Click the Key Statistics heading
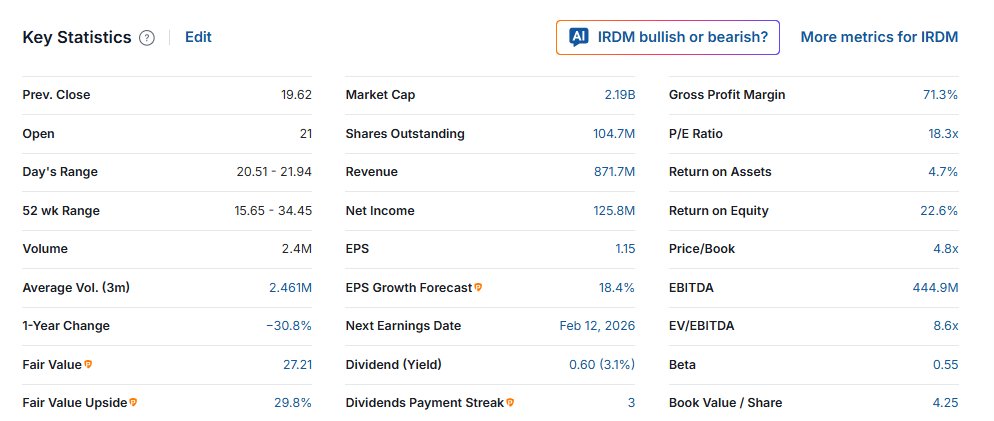994x421 pixels. (x=77, y=37)
